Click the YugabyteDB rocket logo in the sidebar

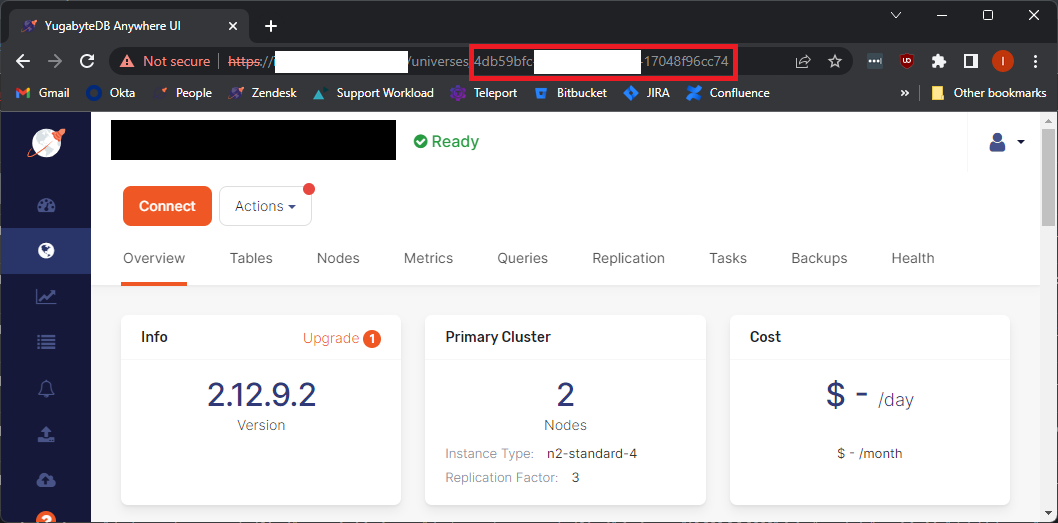pyautogui.click(x=46, y=142)
